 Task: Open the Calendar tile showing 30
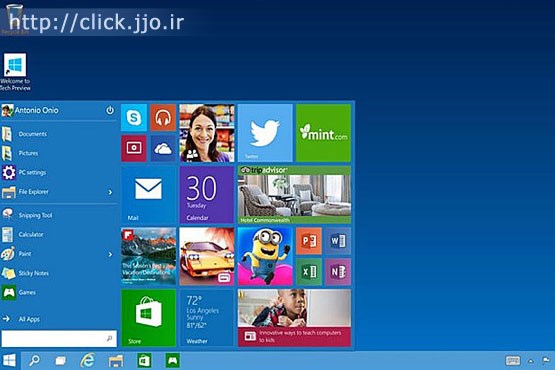(x=207, y=194)
